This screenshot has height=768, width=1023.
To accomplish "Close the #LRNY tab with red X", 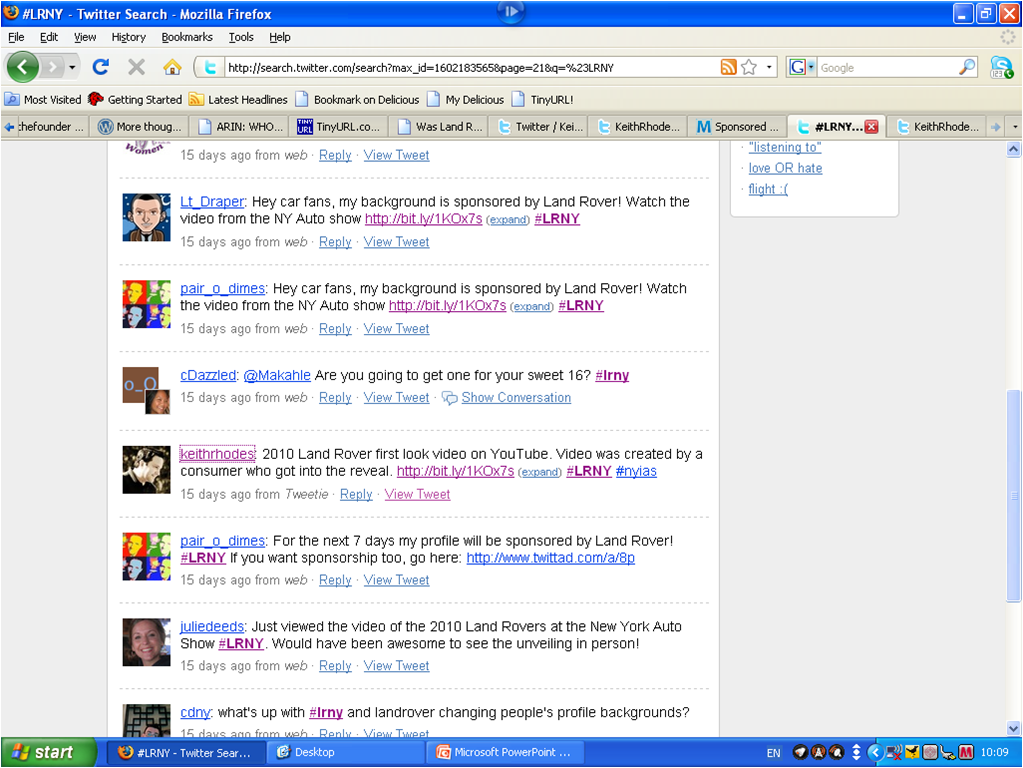I will [x=871, y=127].
